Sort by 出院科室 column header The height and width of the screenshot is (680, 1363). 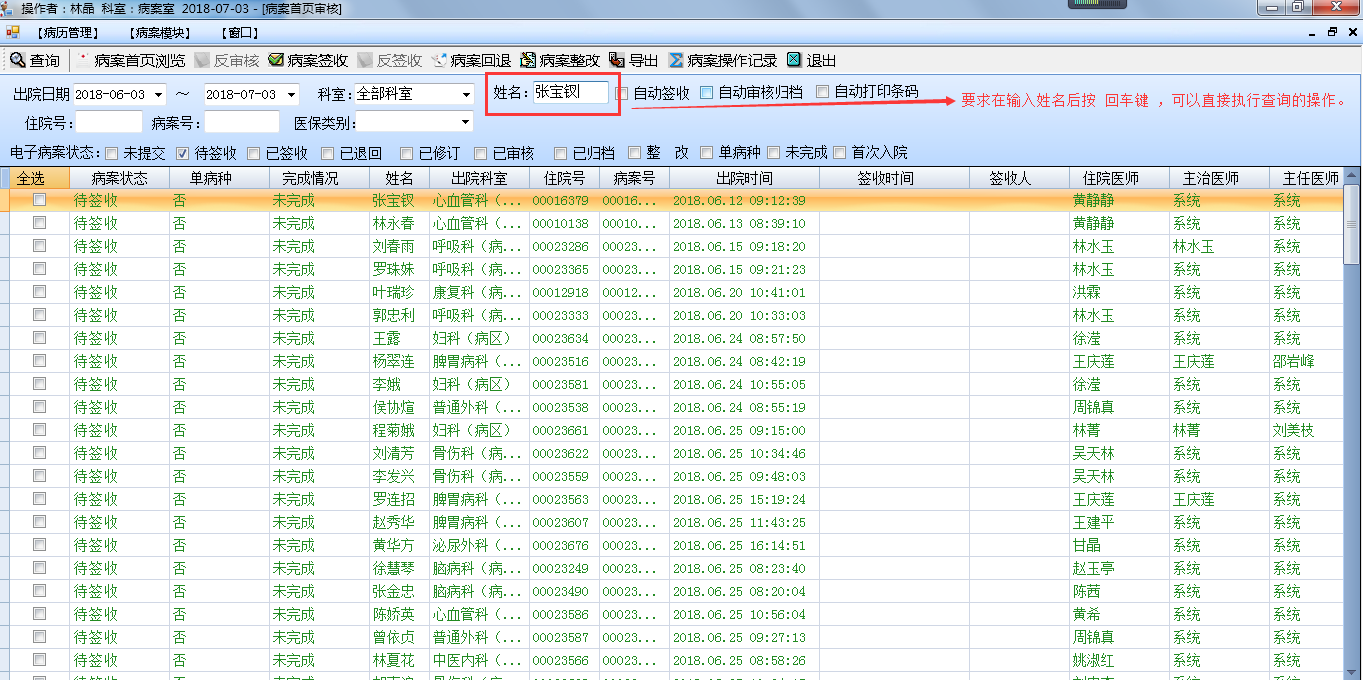pyautogui.click(x=479, y=178)
